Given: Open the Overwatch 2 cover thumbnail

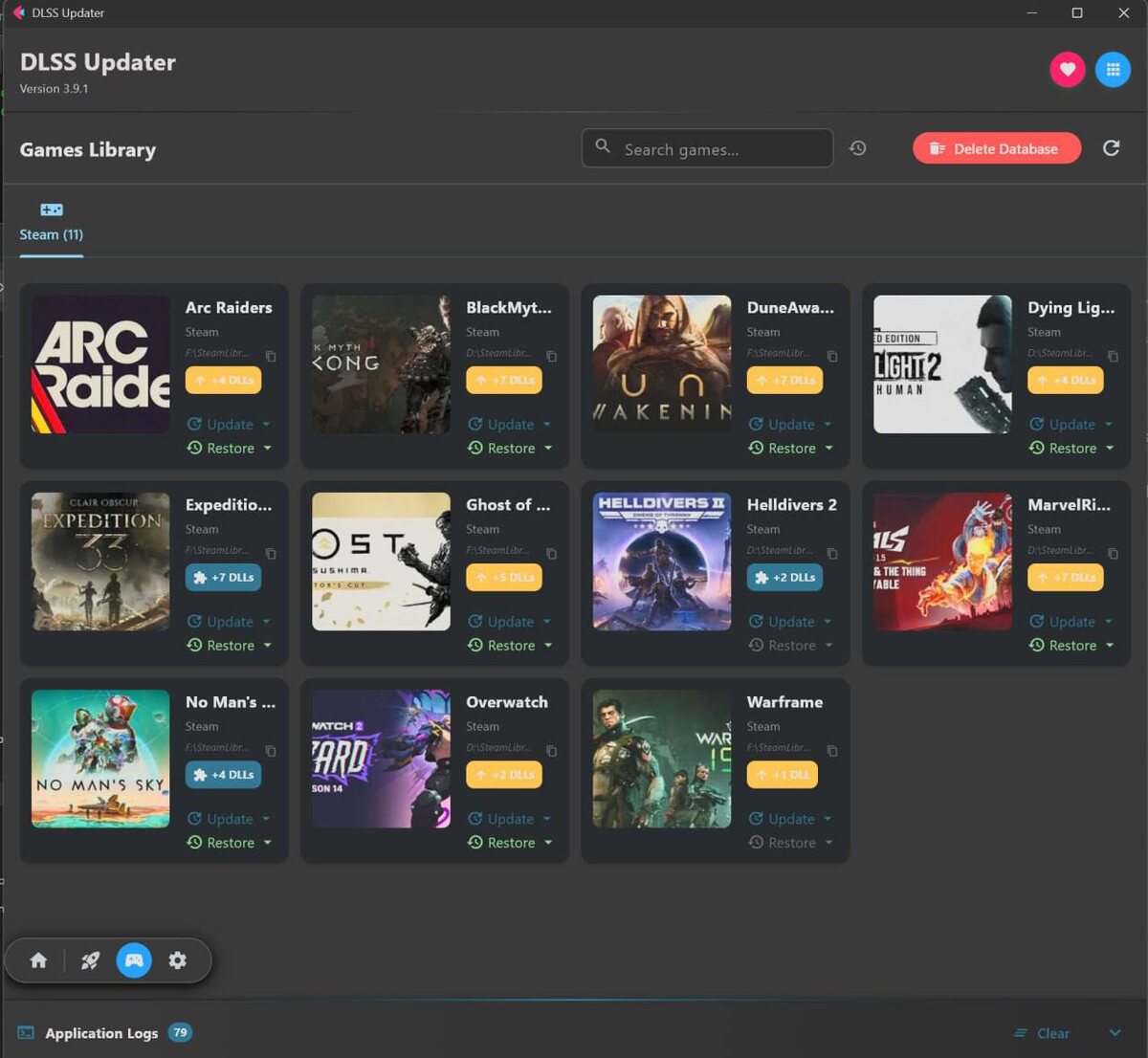Looking at the screenshot, I should click(x=381, y=759).
